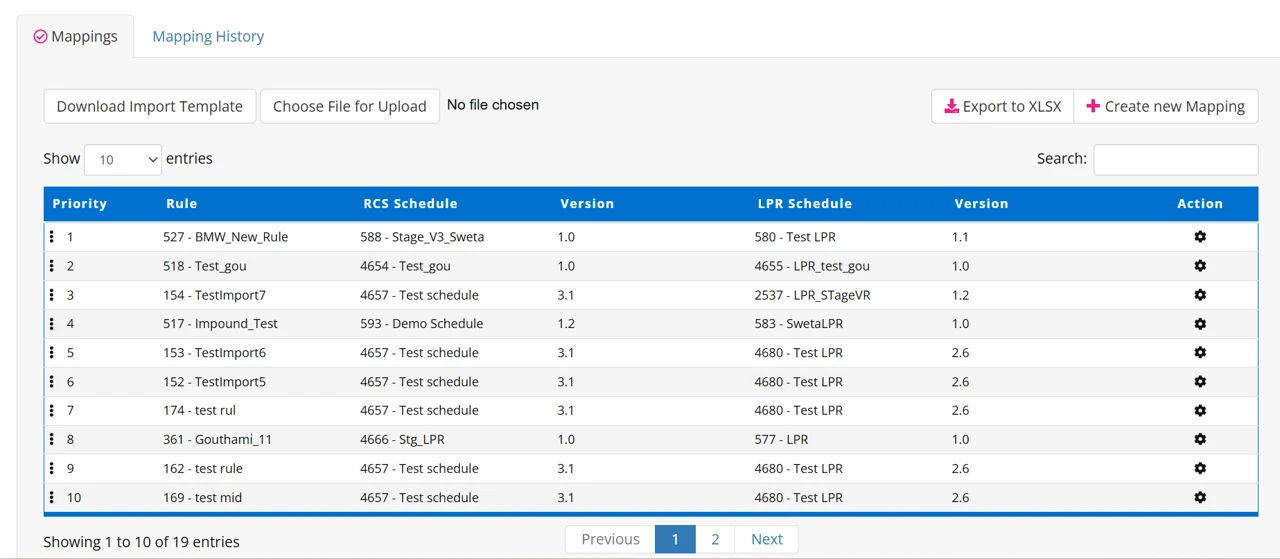The image size is (1280, 559).
Task: Click the cell 2537 - LPR_STageVR
Action: coord(812,295)
